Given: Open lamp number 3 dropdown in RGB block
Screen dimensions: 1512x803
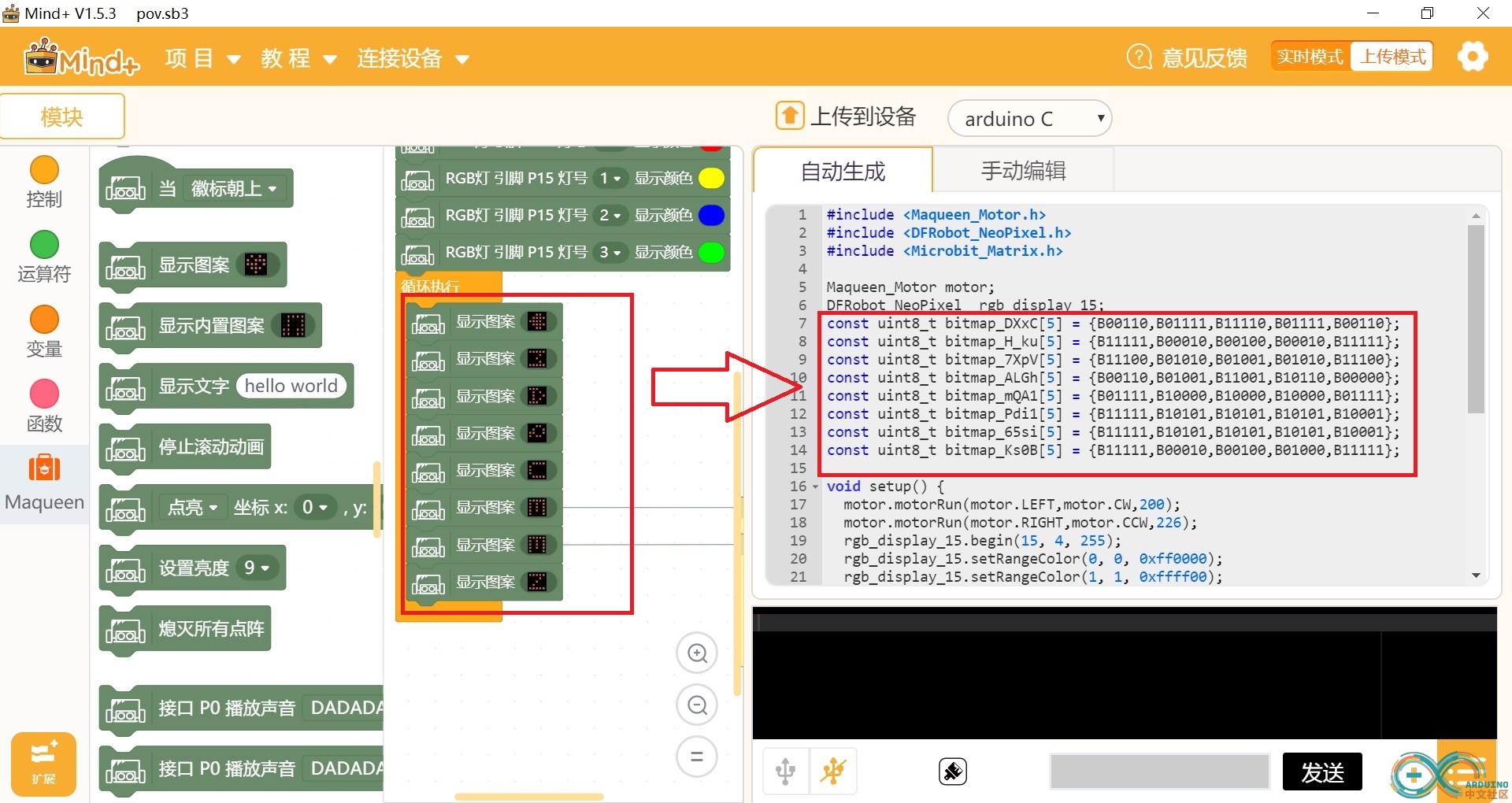Looking at the screenshot, I should (611, 253).
